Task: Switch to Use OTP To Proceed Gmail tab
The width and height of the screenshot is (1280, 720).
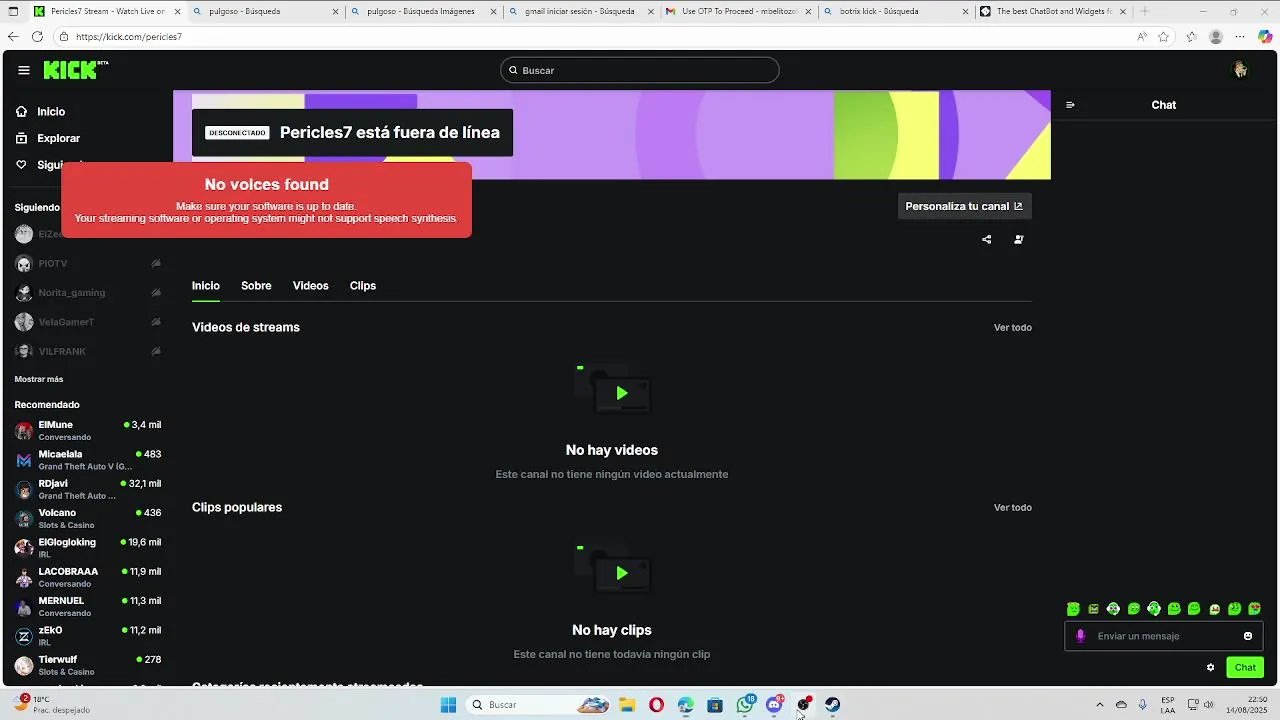Action: coord(738,11)
